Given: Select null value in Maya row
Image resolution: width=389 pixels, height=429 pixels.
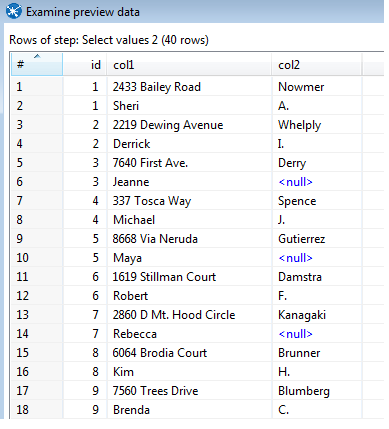Looking at the screenshot, I should pyautogui.click(x=317, y=258).
